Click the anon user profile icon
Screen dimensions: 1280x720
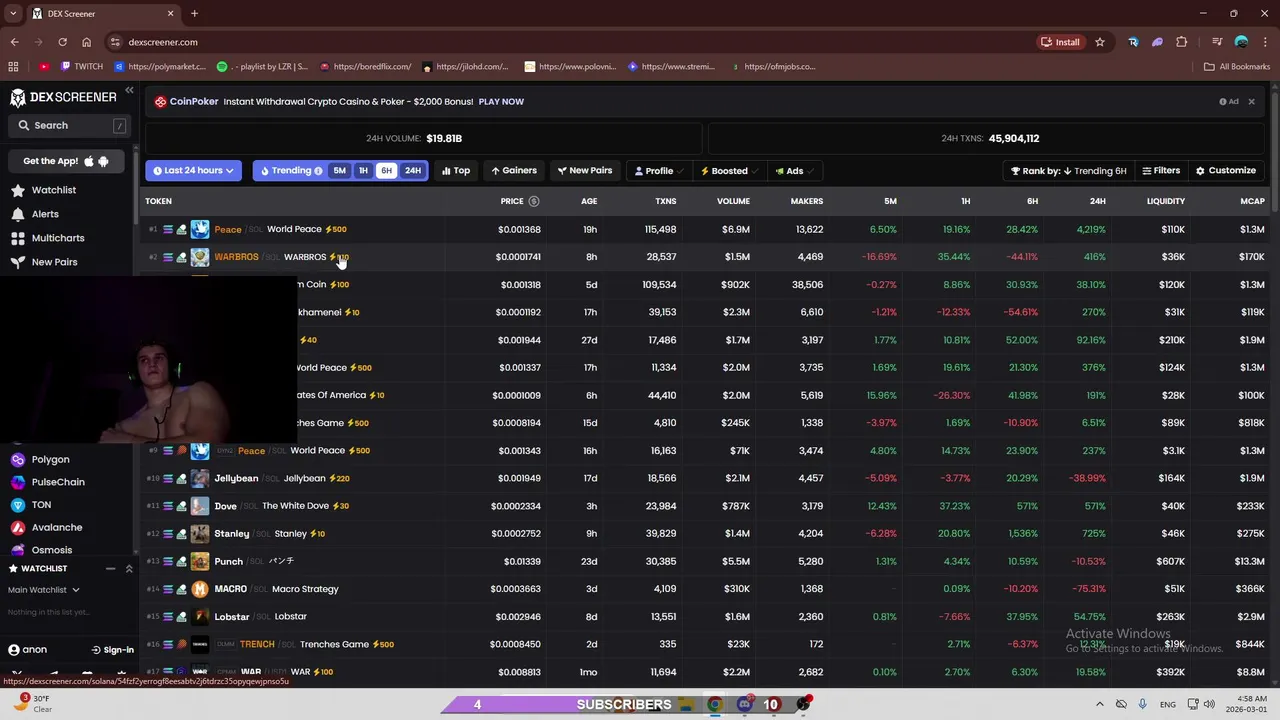(14, 650)
